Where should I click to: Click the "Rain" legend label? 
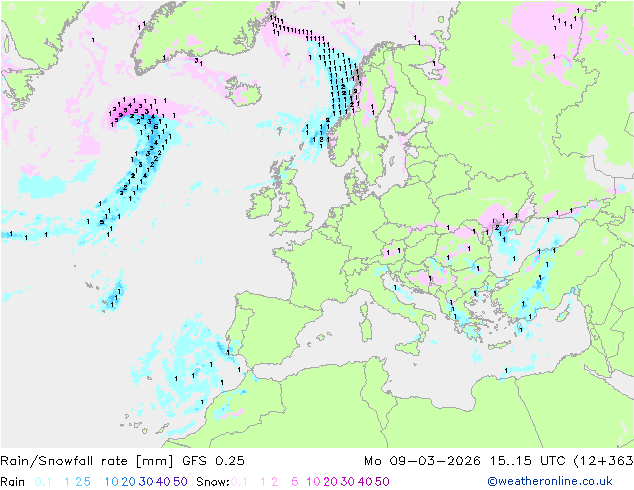coord(13,482)
